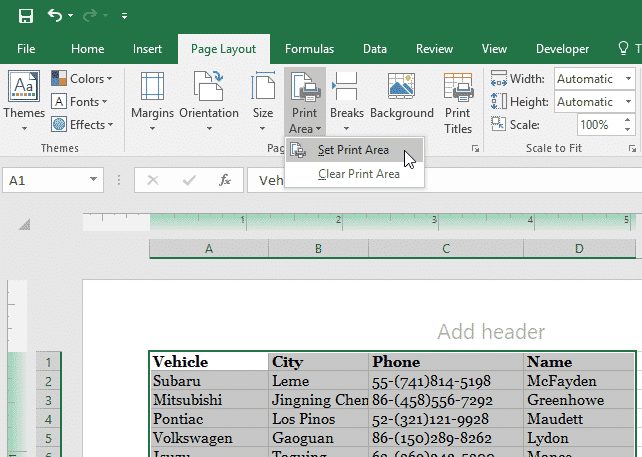Click the Phone header cell
The height and width of the screenshot is (457, 642).
coord(446,362)
